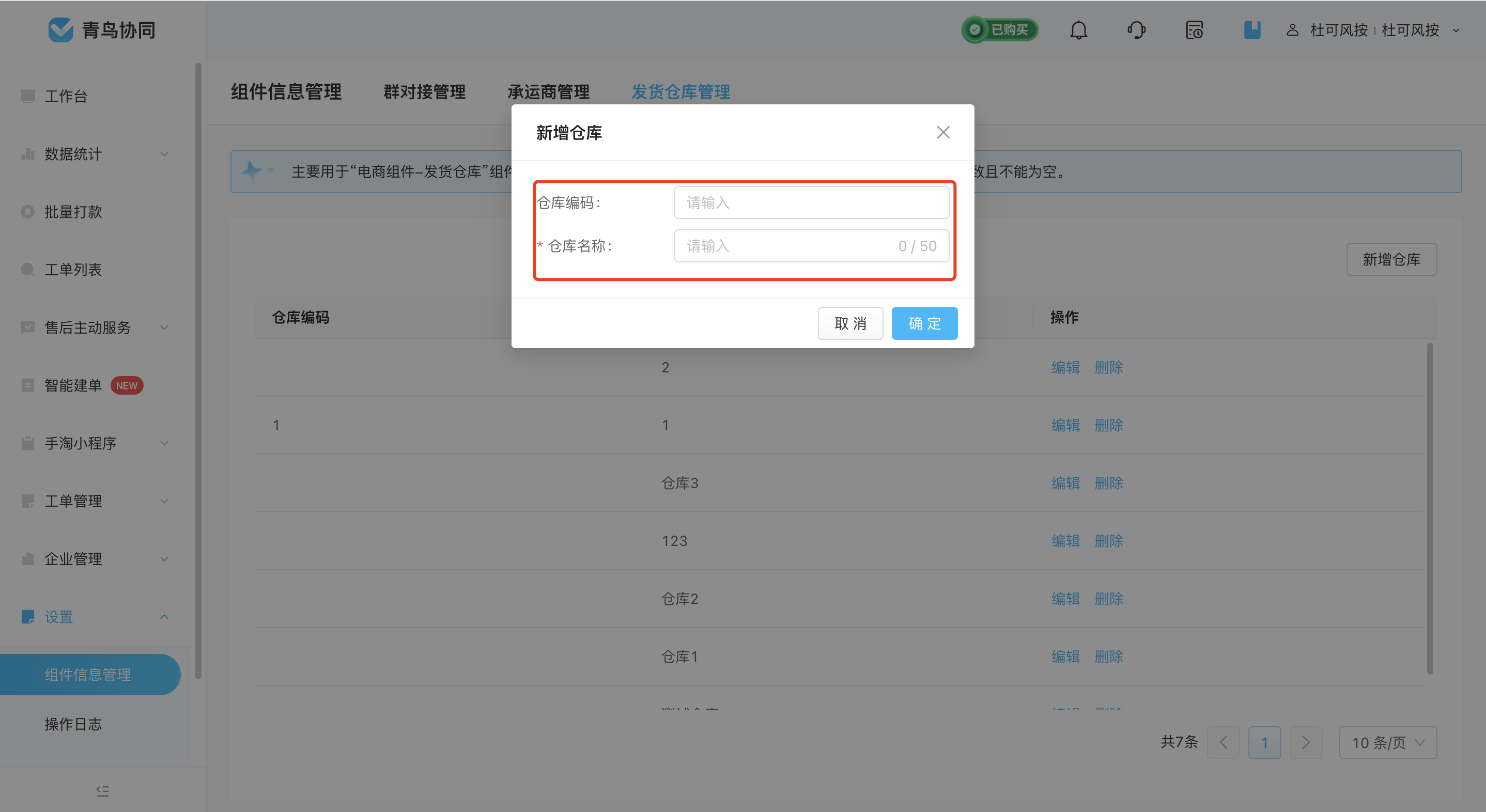Image resolution: width=1486 pixels, height=812 pixels.
Task: Switch to the 组件信息管理 tab
Action: [x=286, y=92]
